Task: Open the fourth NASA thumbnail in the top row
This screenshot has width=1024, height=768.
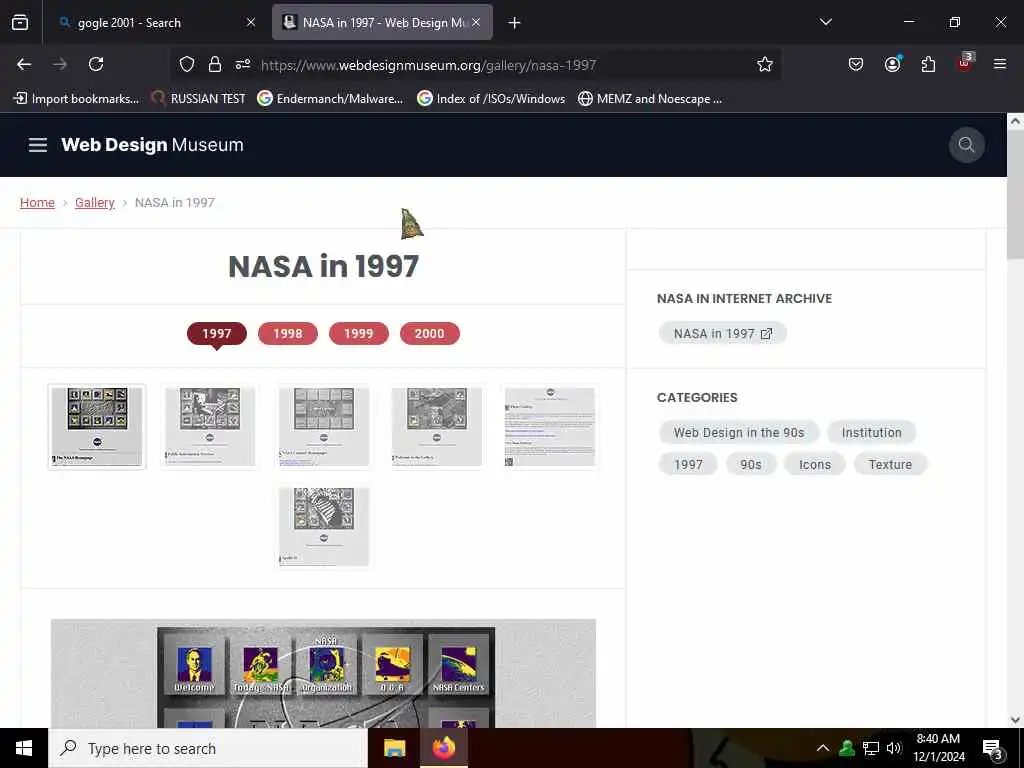Action: click(437, 426)
